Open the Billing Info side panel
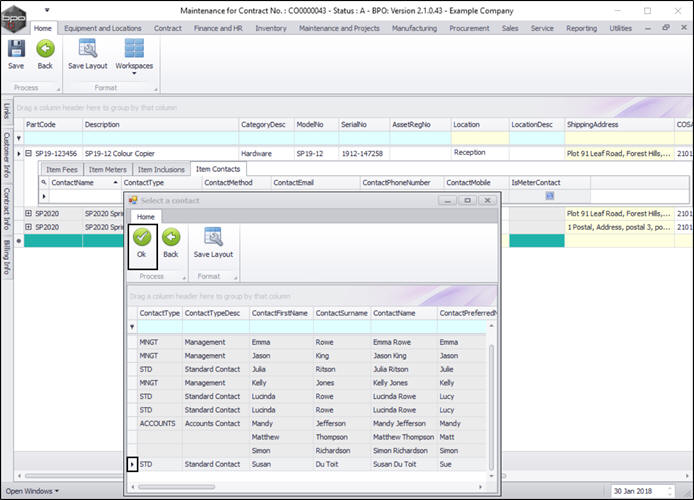 tap(7, 256)
